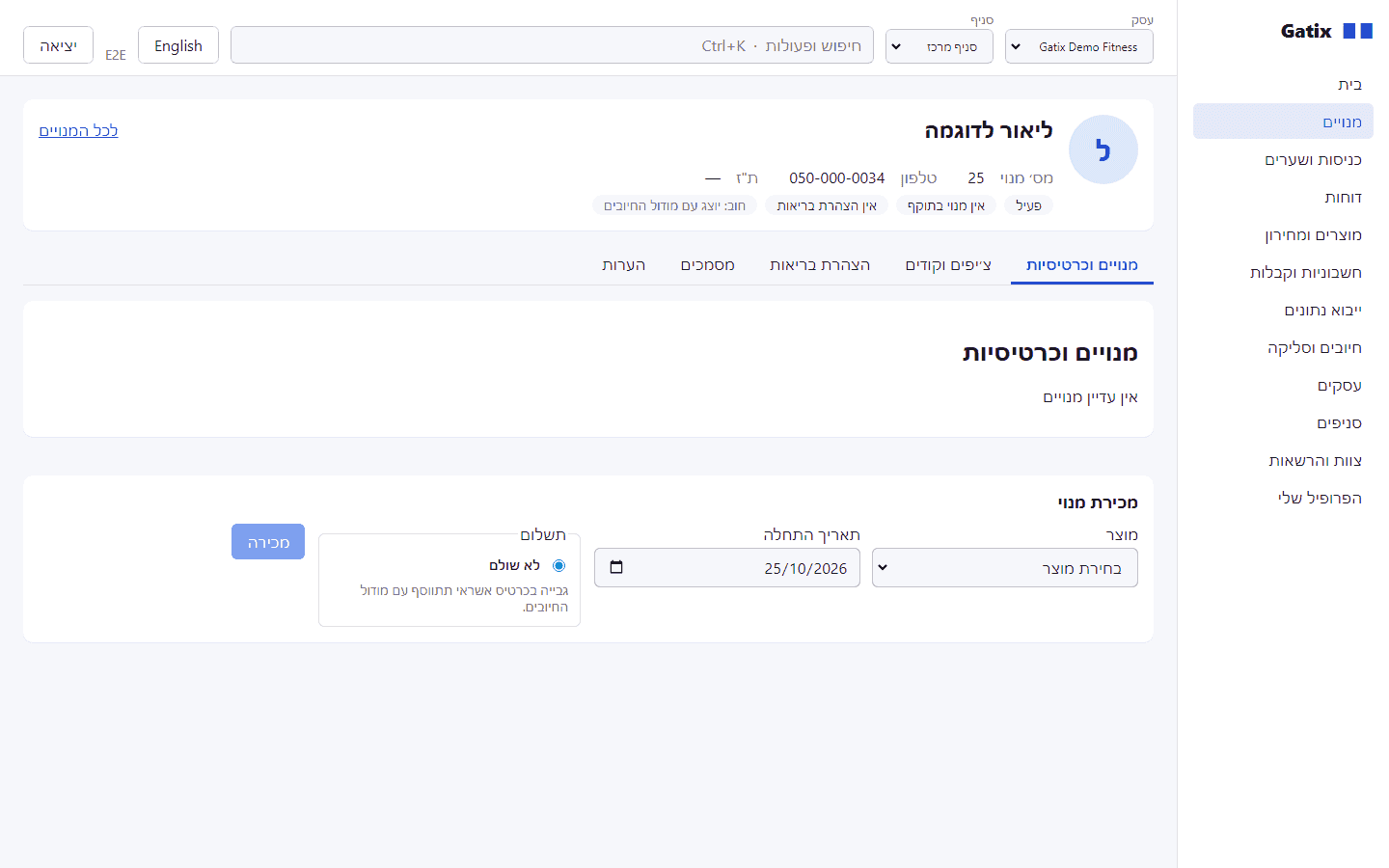Click the member name ליאור לדוגמה
1389x868 pixels.
coord(989,130)
